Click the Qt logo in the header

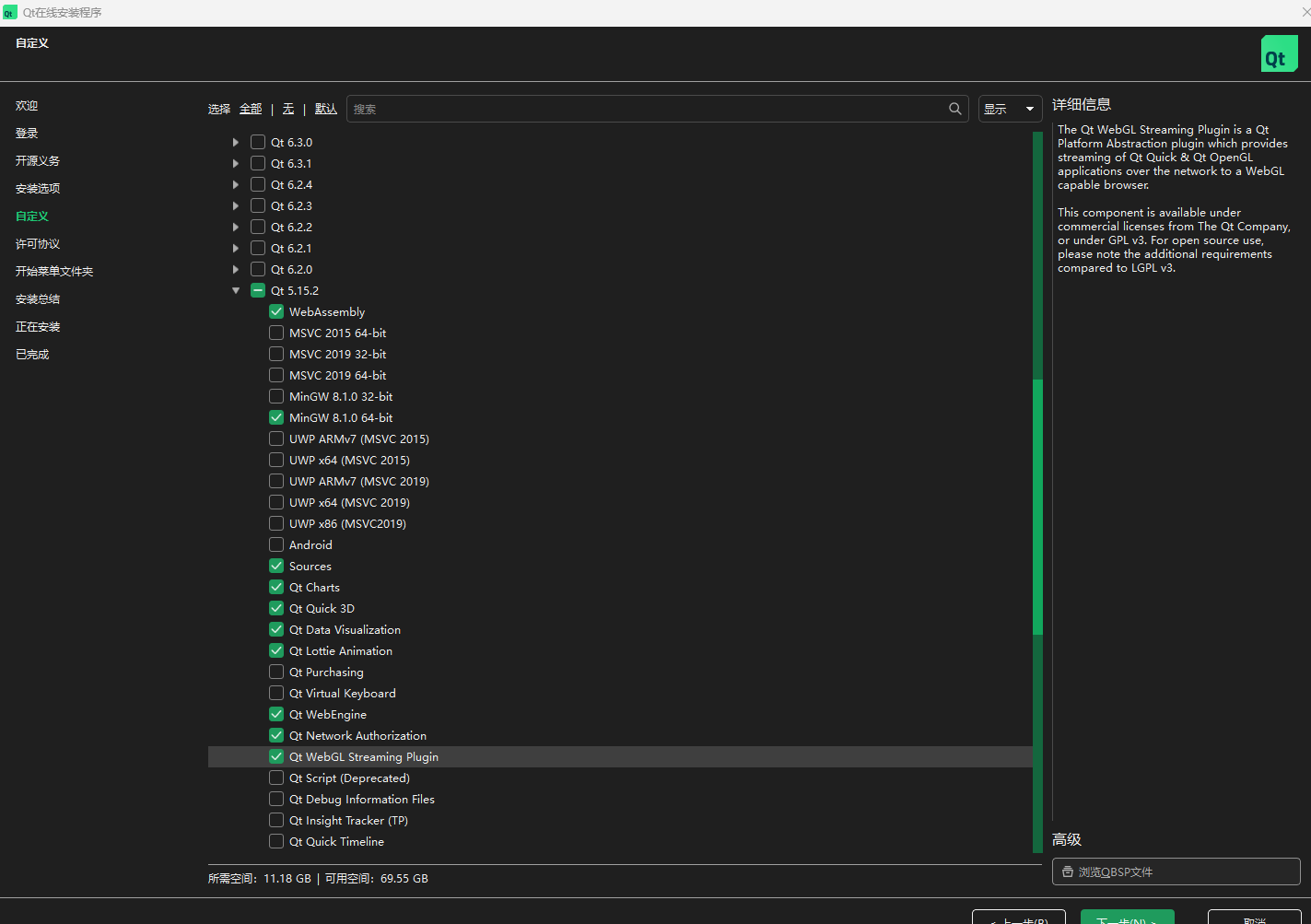(x=1279, y=54)
